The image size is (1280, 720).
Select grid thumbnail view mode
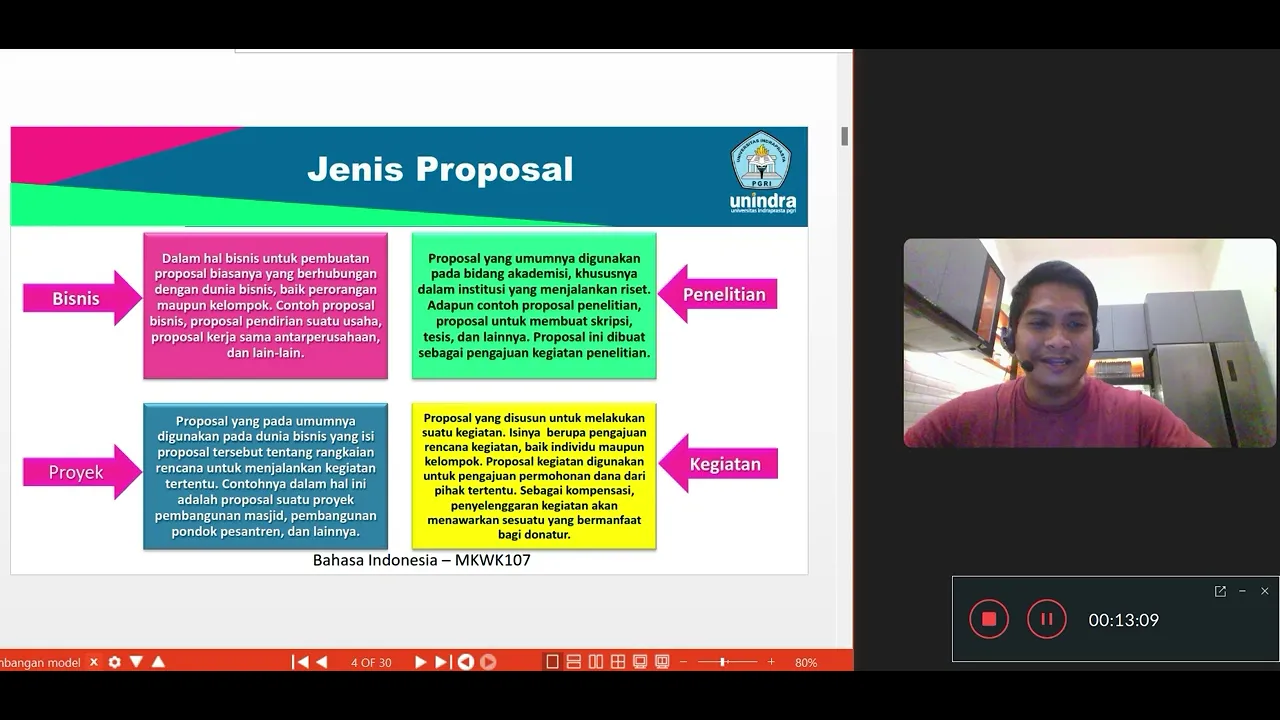pyautogui.click(x=618, y=662)
